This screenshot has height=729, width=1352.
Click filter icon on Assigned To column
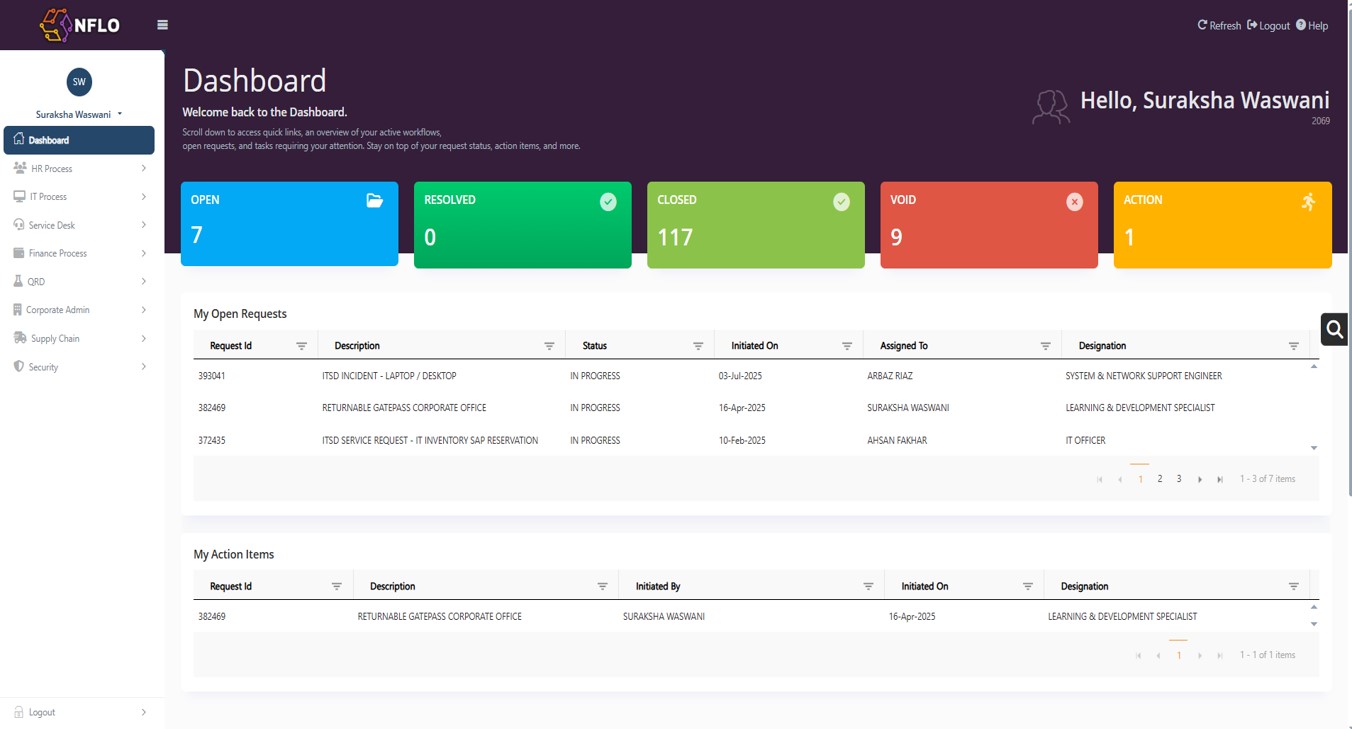pos(1045,346)
